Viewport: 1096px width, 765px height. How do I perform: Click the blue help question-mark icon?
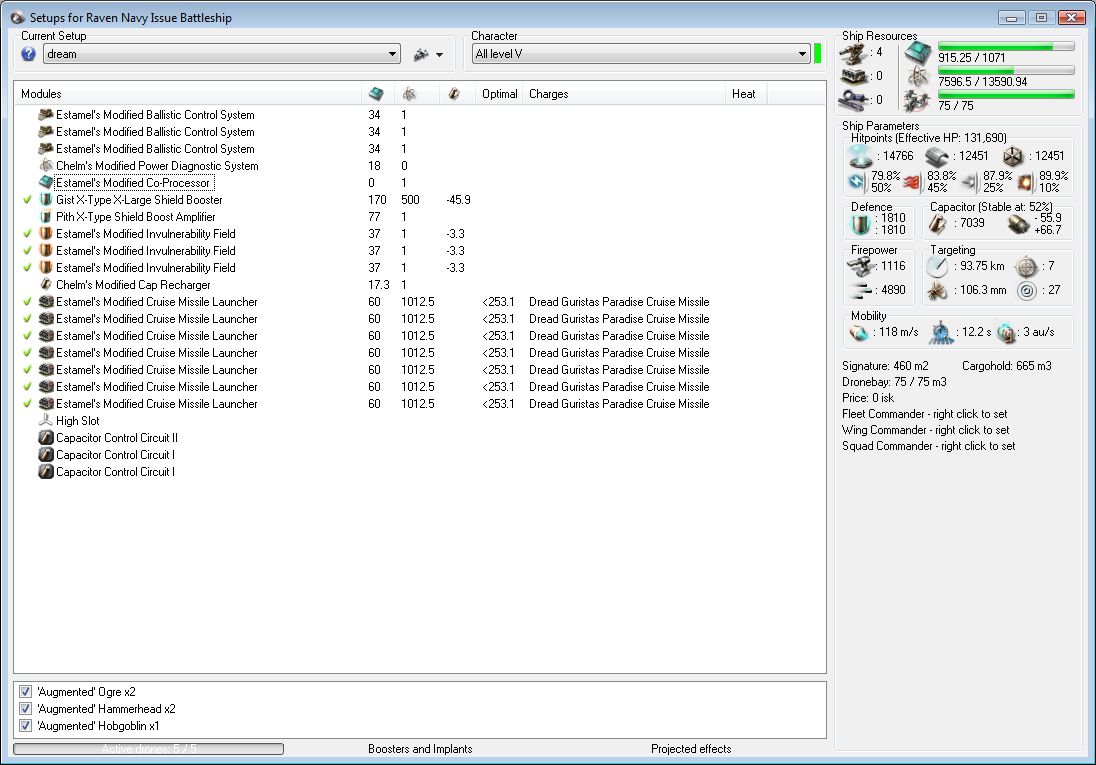28,54
